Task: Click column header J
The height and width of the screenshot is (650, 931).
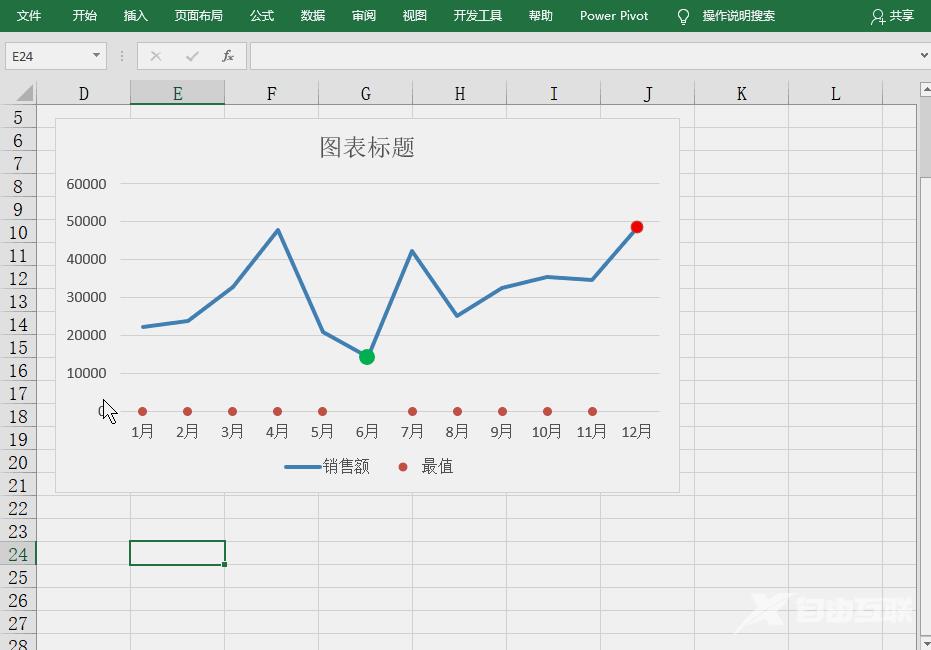Action: (648, 92)
